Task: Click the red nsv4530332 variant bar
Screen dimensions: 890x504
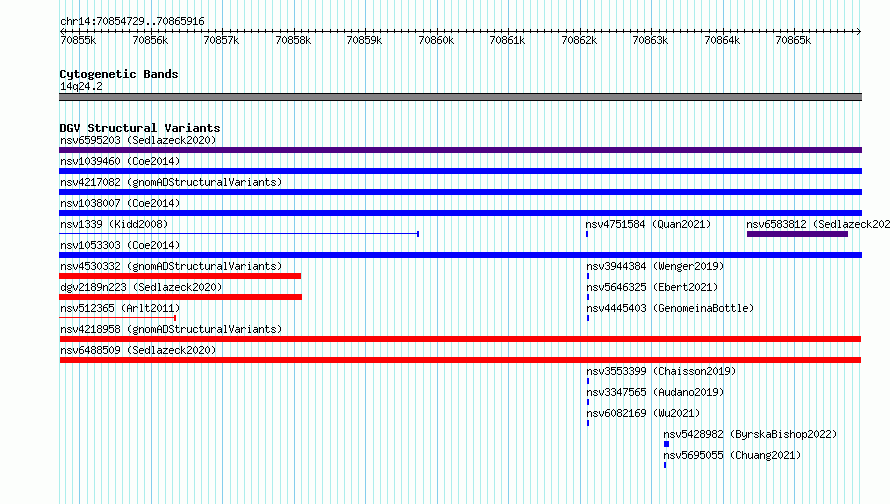Action: coord(180,276)
